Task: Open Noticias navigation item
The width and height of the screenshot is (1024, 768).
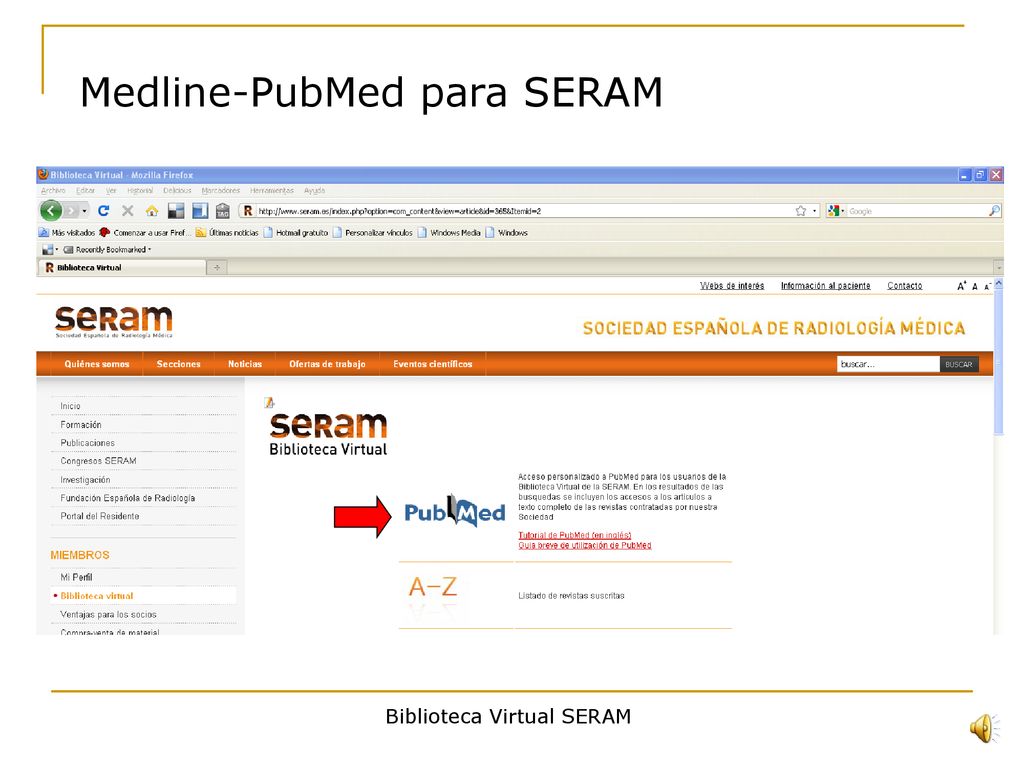Action: pos(245,364)
